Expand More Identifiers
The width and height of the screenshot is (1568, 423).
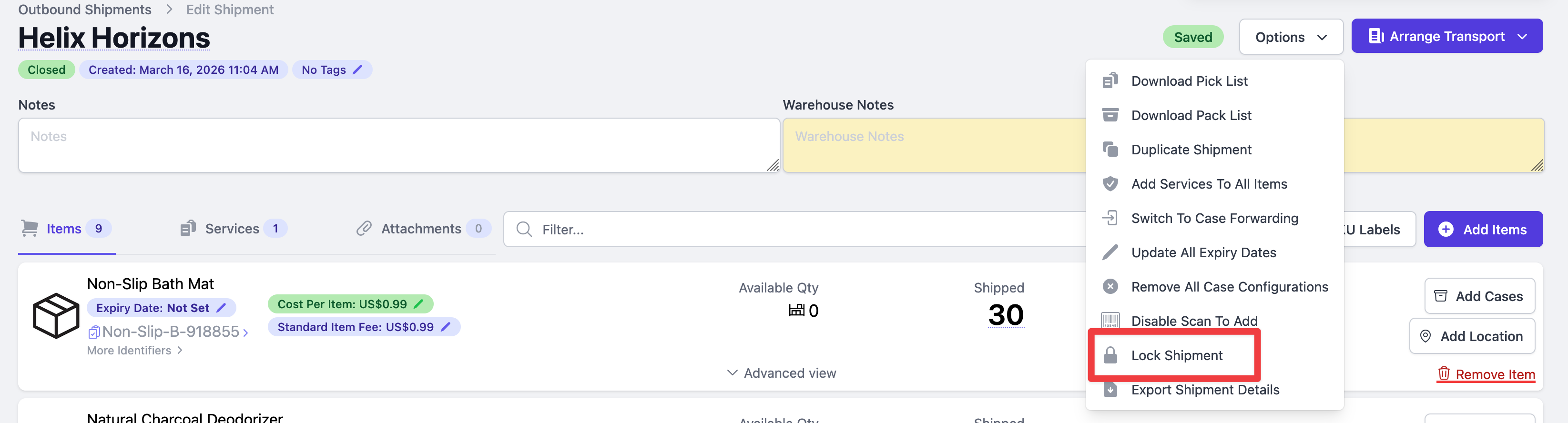click(x=134, y=351)
